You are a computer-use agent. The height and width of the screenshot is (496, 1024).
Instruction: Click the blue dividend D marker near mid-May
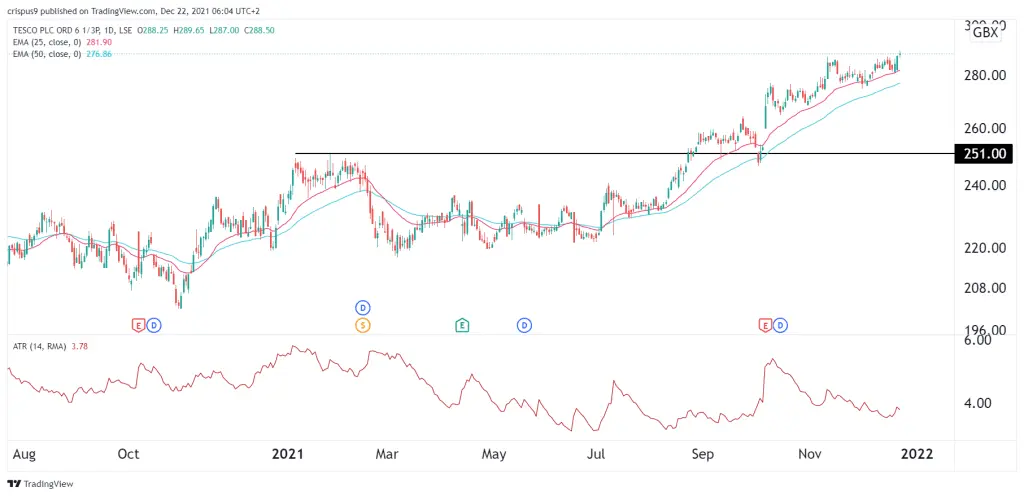[x=524, y=324]
